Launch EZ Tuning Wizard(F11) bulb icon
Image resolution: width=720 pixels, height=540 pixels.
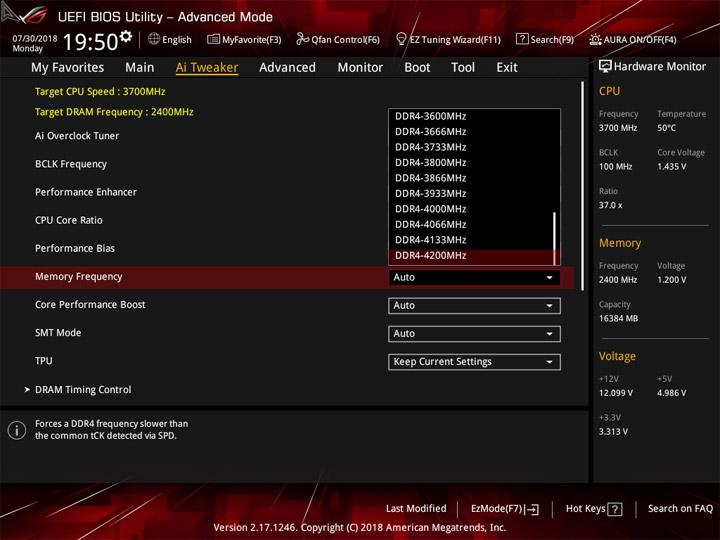(x=401, y=39)
